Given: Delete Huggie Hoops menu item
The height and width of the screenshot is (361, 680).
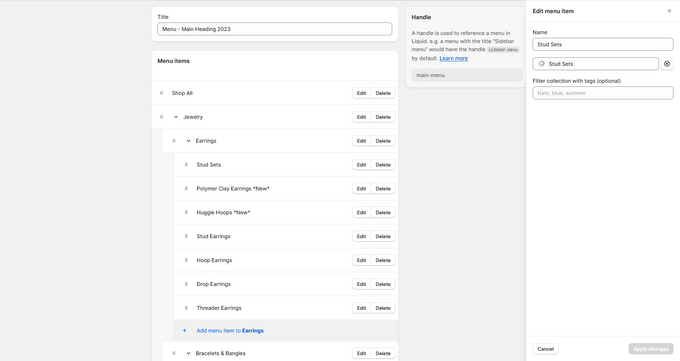Looking at the screenshot, I should click(383, 212).
